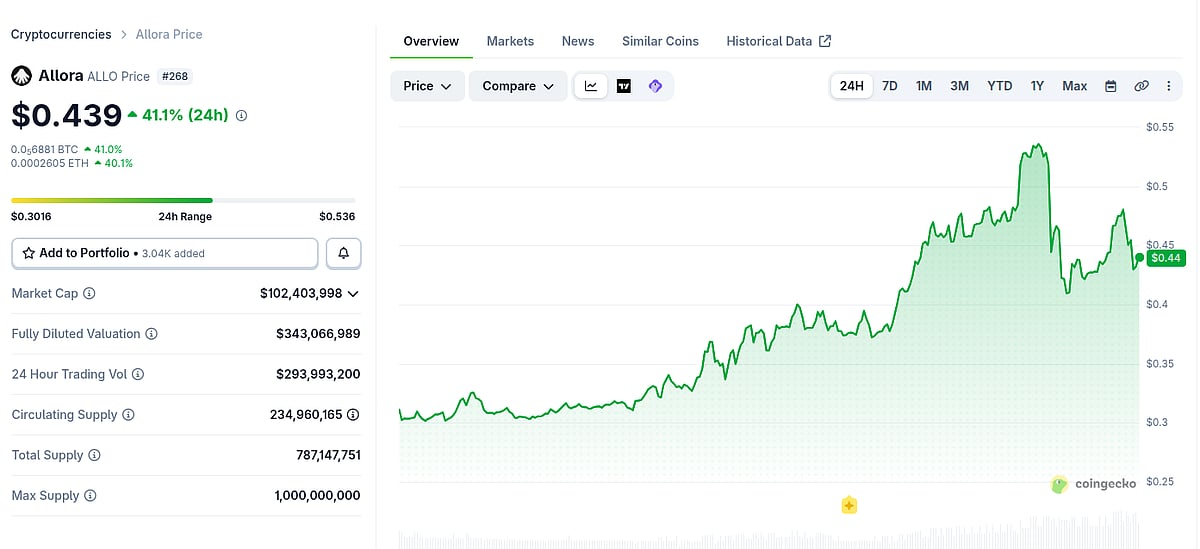Click the yellow event marker on chart
1200x549 pixels.
(849, 505)
